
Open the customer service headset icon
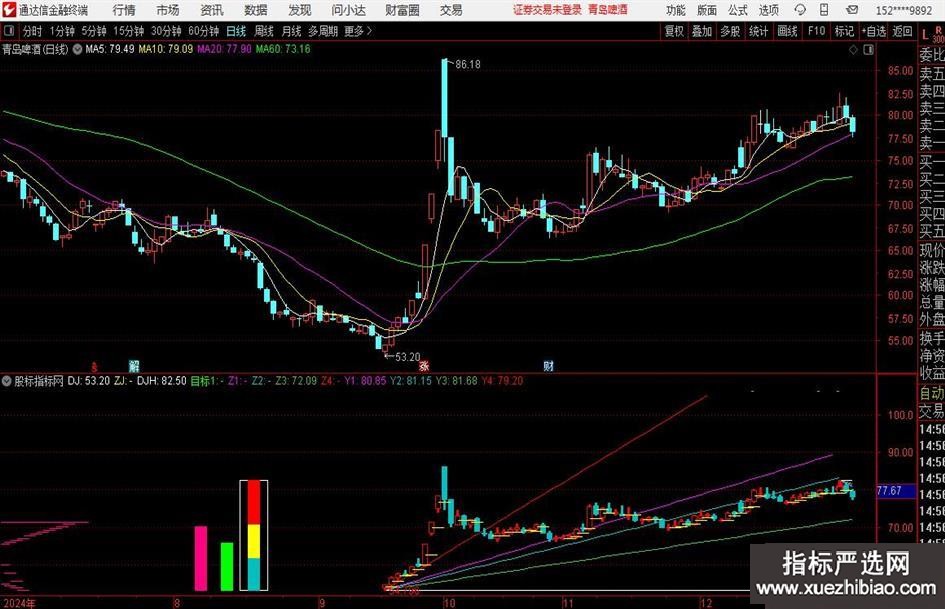800,10
